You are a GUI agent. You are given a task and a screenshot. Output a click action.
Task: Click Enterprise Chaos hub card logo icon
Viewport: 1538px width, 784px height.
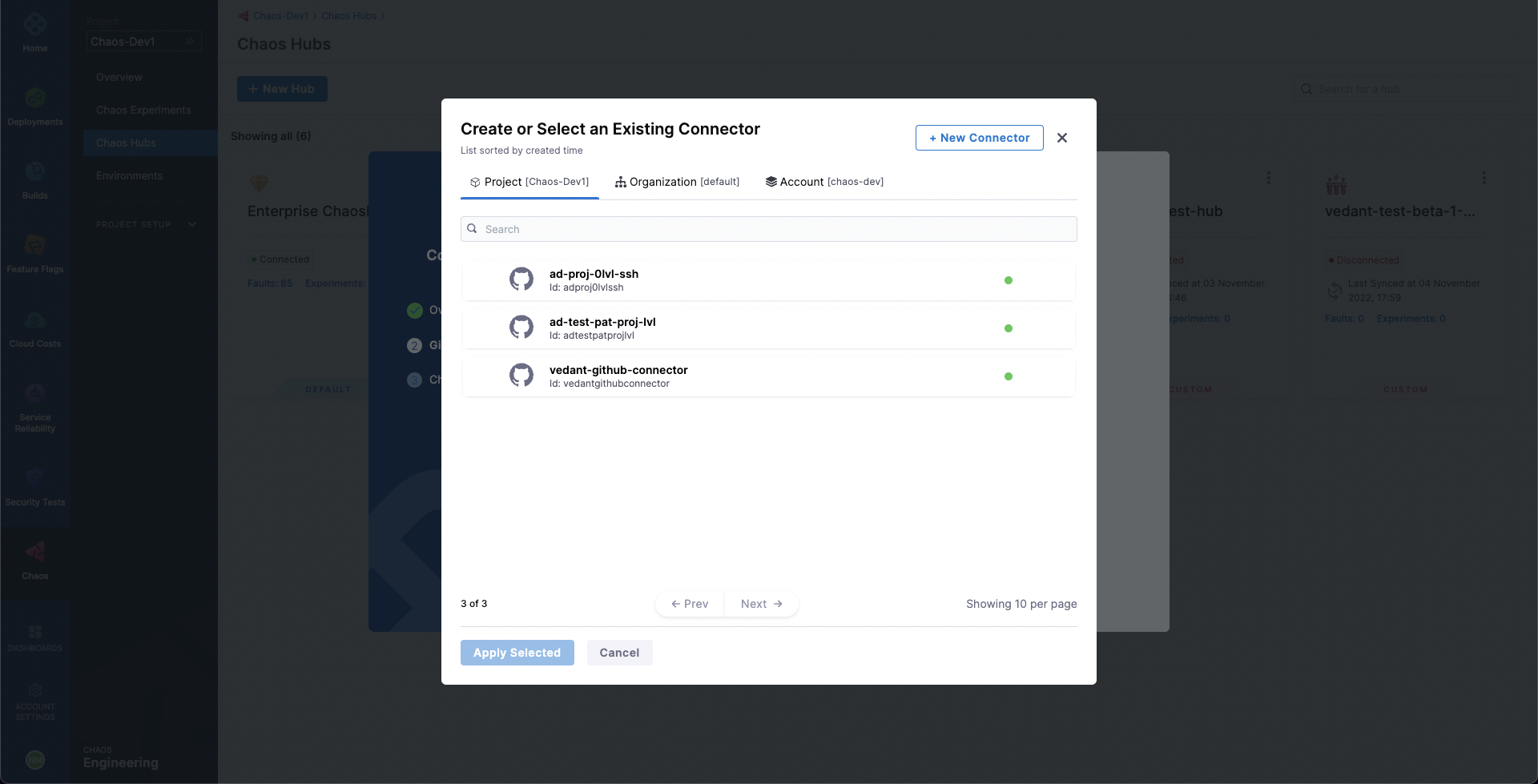(x=259, y=183)
